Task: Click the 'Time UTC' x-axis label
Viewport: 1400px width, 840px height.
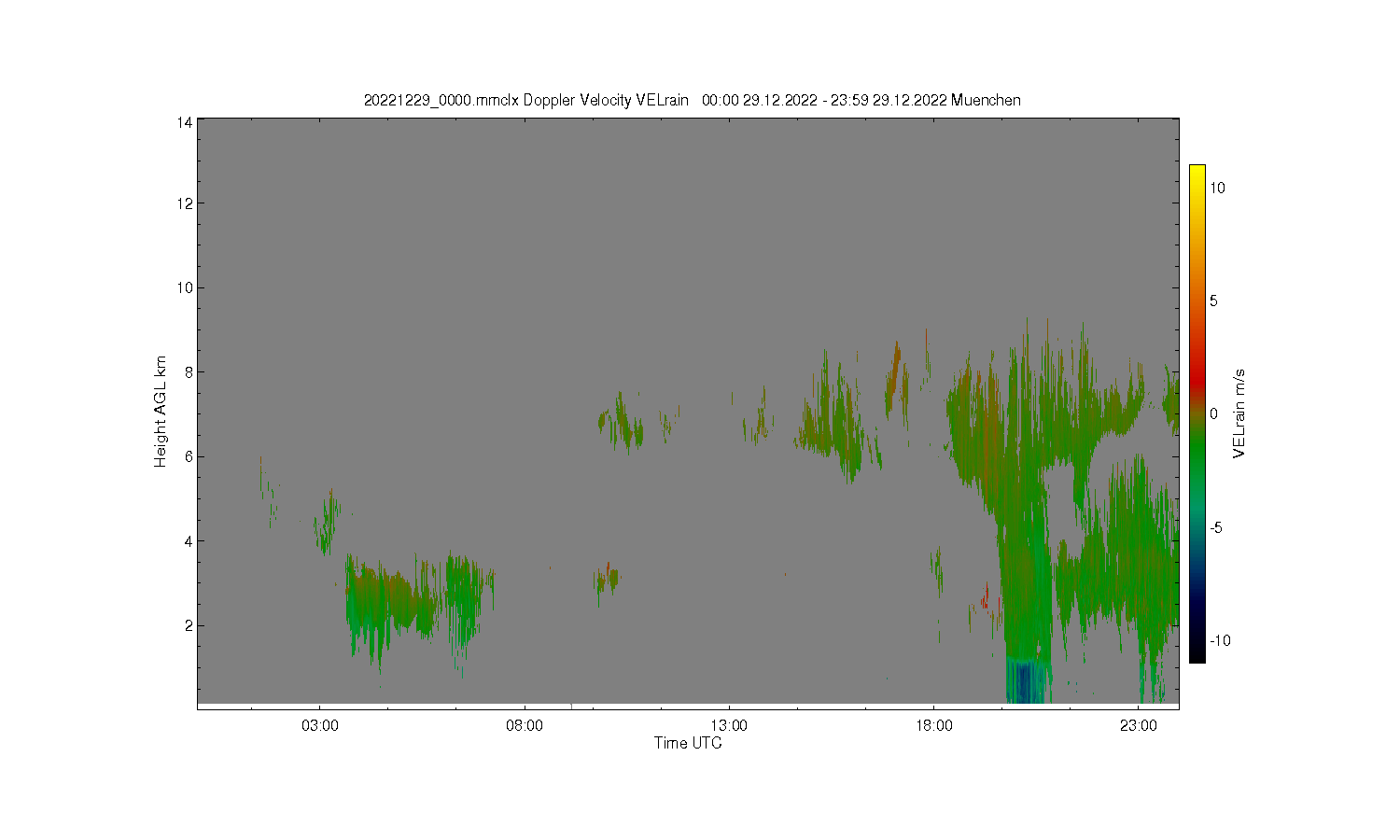Action: coord(688,744)
